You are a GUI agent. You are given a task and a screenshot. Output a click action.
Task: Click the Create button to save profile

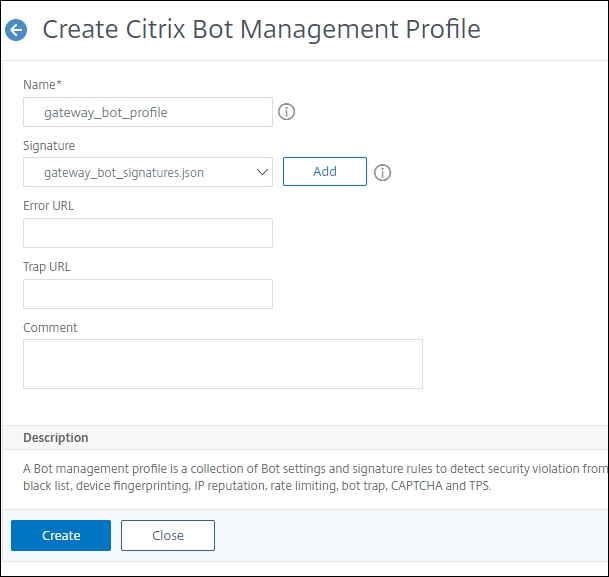point(61,535)
